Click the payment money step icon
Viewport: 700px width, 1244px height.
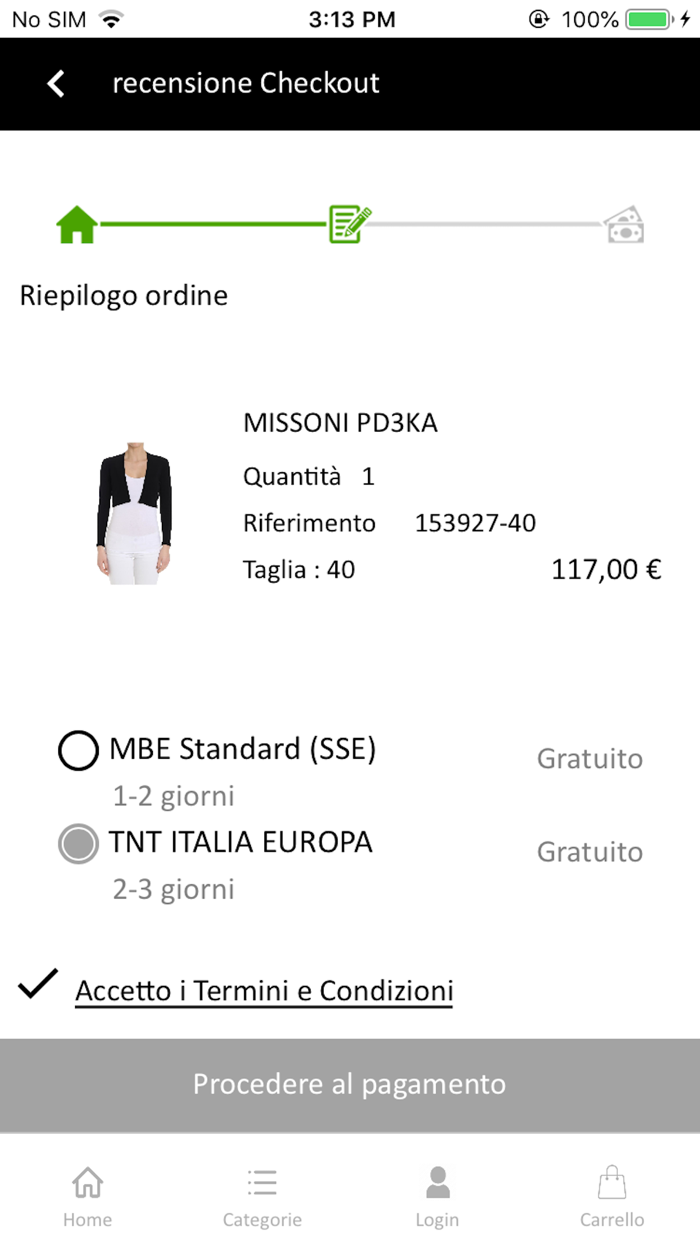point(623,226)
